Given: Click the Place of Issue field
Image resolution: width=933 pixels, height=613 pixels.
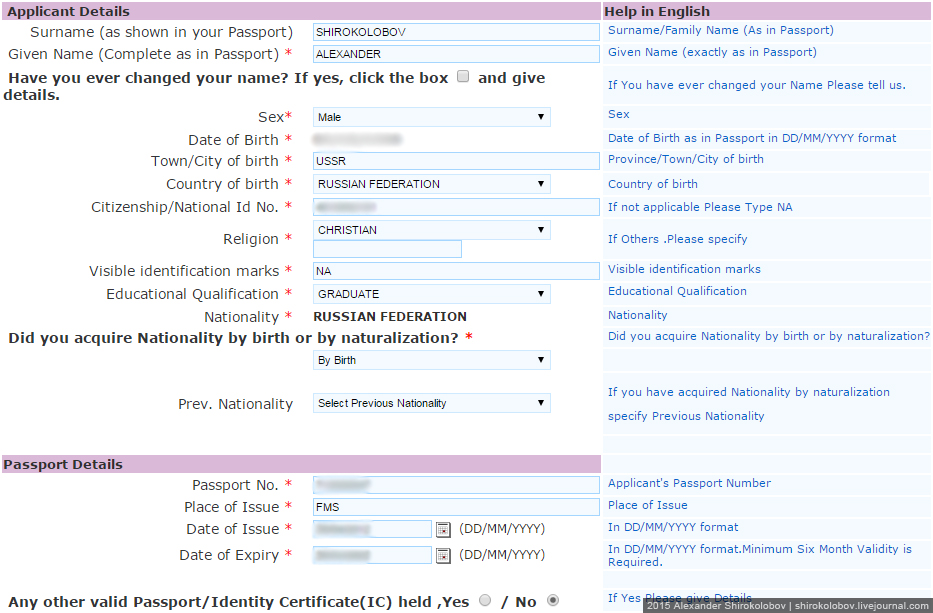Looking at the screenshot, I should 456,507.
